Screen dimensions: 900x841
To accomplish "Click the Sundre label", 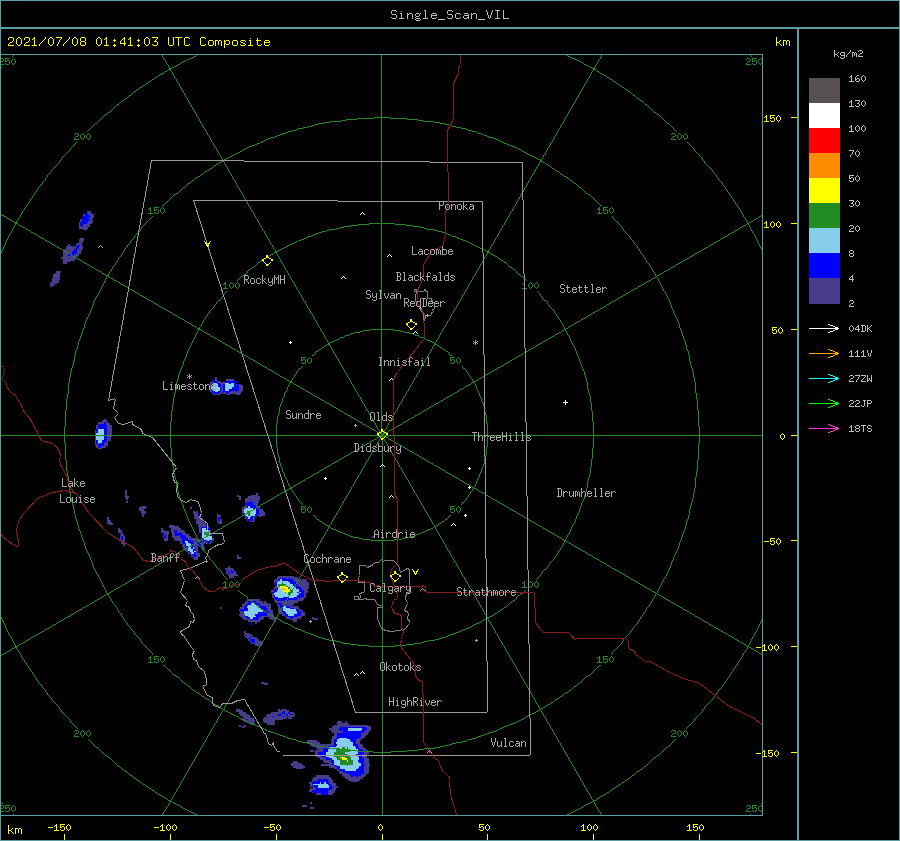I will [x=303, y=414].
